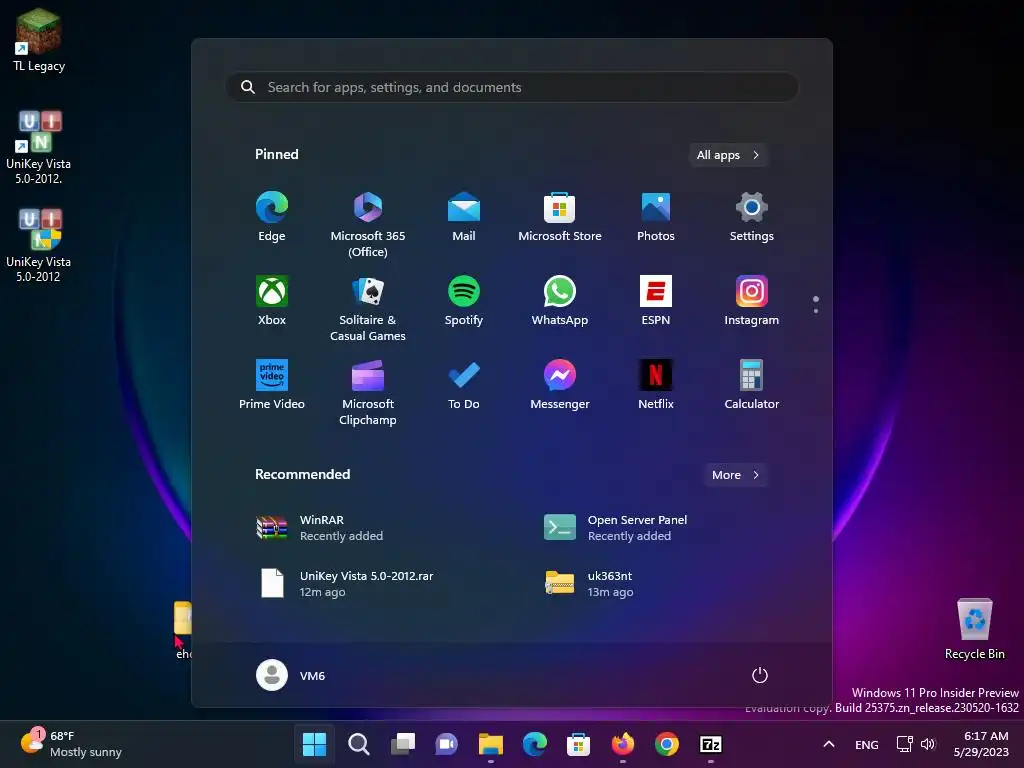Launch Netflix
This screenshot has height=768, width=1024.
656,385
